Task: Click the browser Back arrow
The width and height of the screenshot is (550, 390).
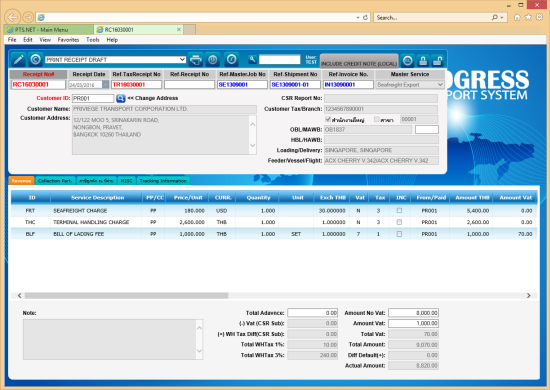Action: click(13, 17)
